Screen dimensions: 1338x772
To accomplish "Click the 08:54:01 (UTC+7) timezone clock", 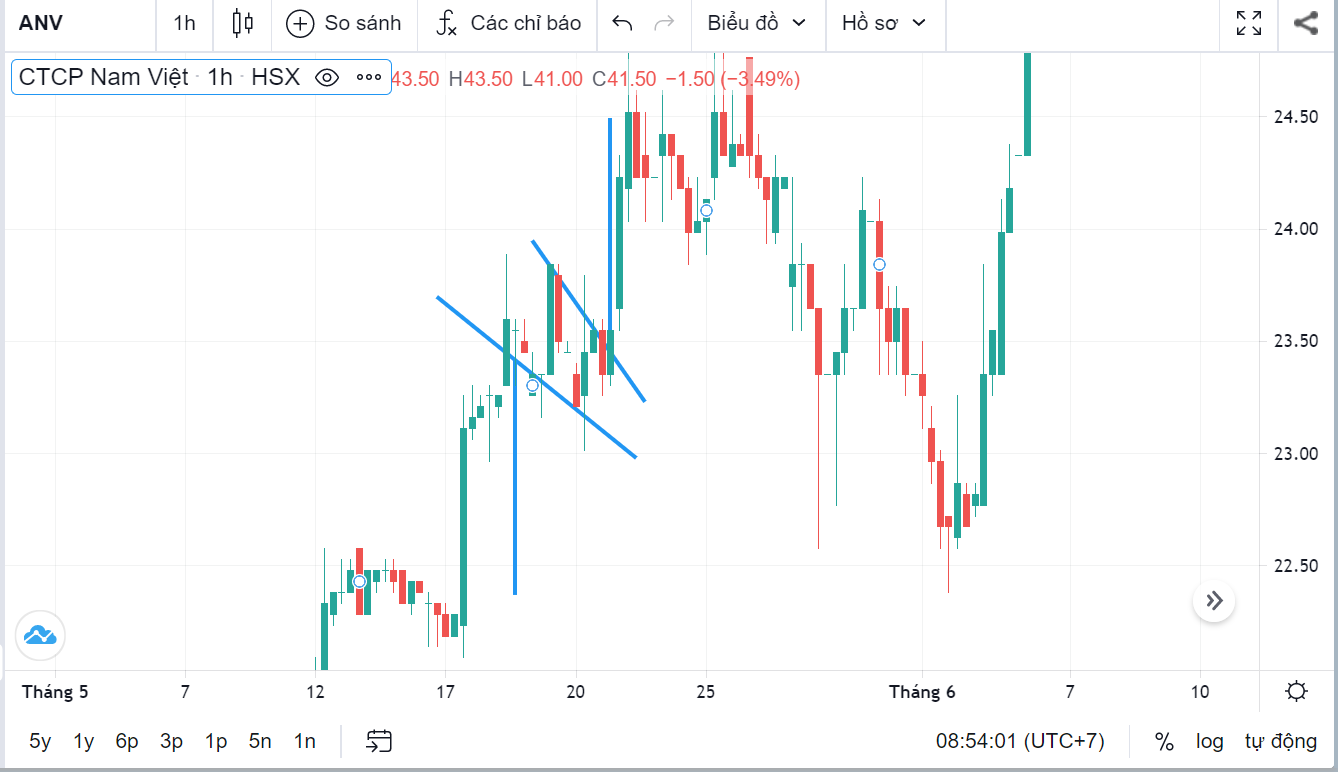I will click(1020, 741).
